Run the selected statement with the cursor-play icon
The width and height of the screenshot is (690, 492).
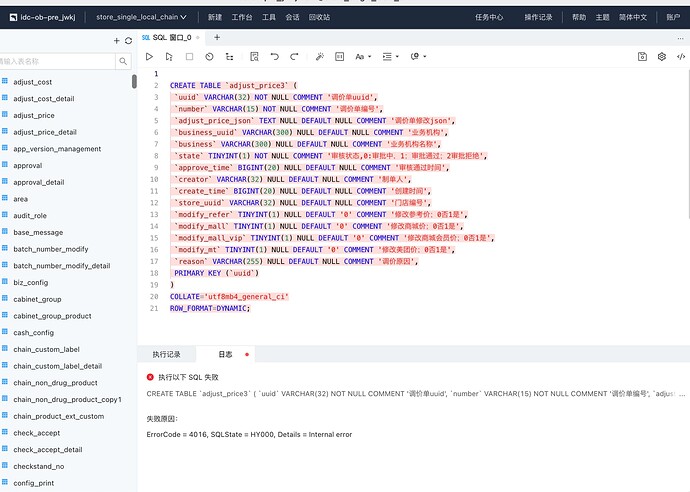click(169, 56)
